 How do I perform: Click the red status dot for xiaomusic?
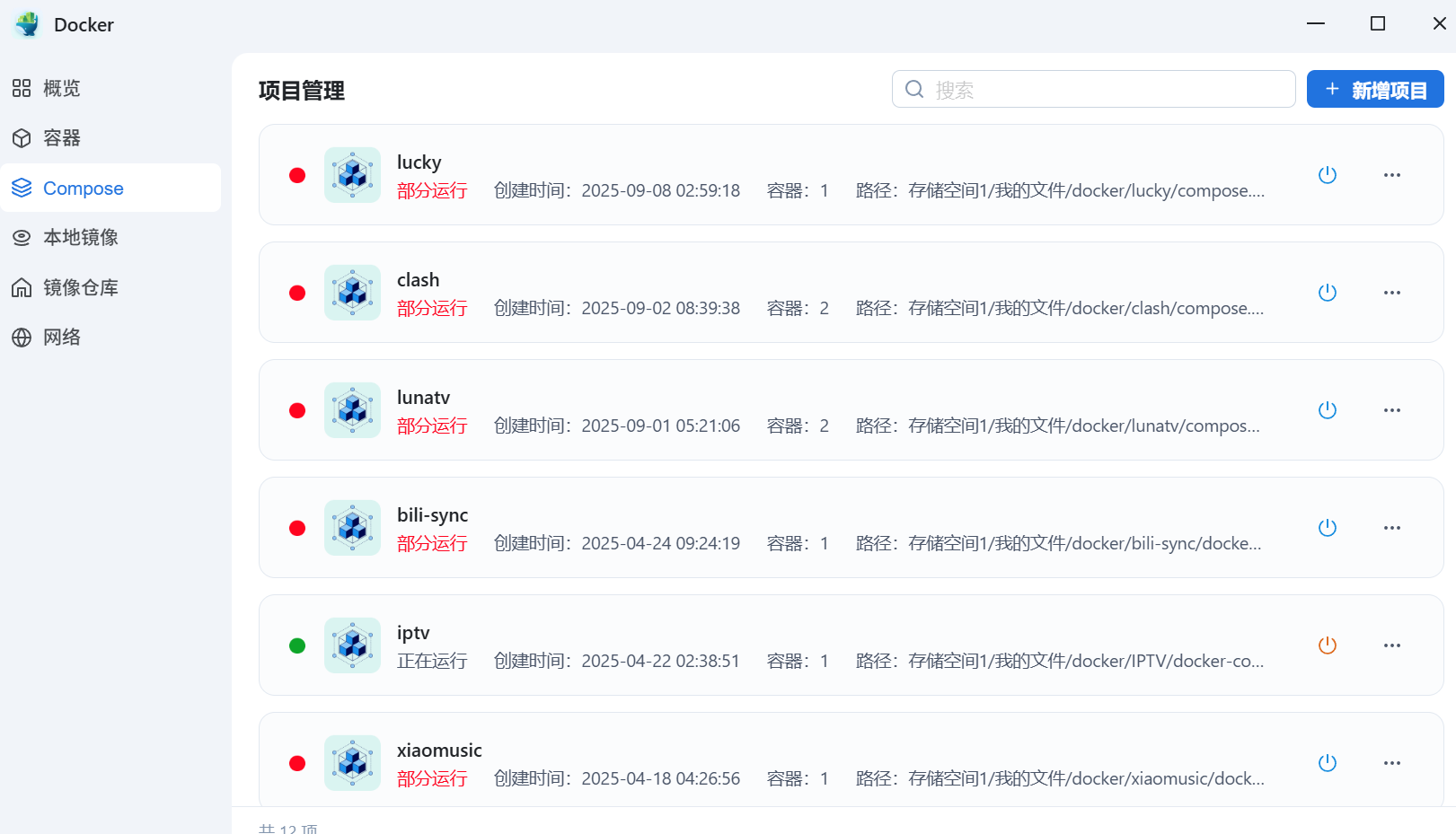point(297,763)
